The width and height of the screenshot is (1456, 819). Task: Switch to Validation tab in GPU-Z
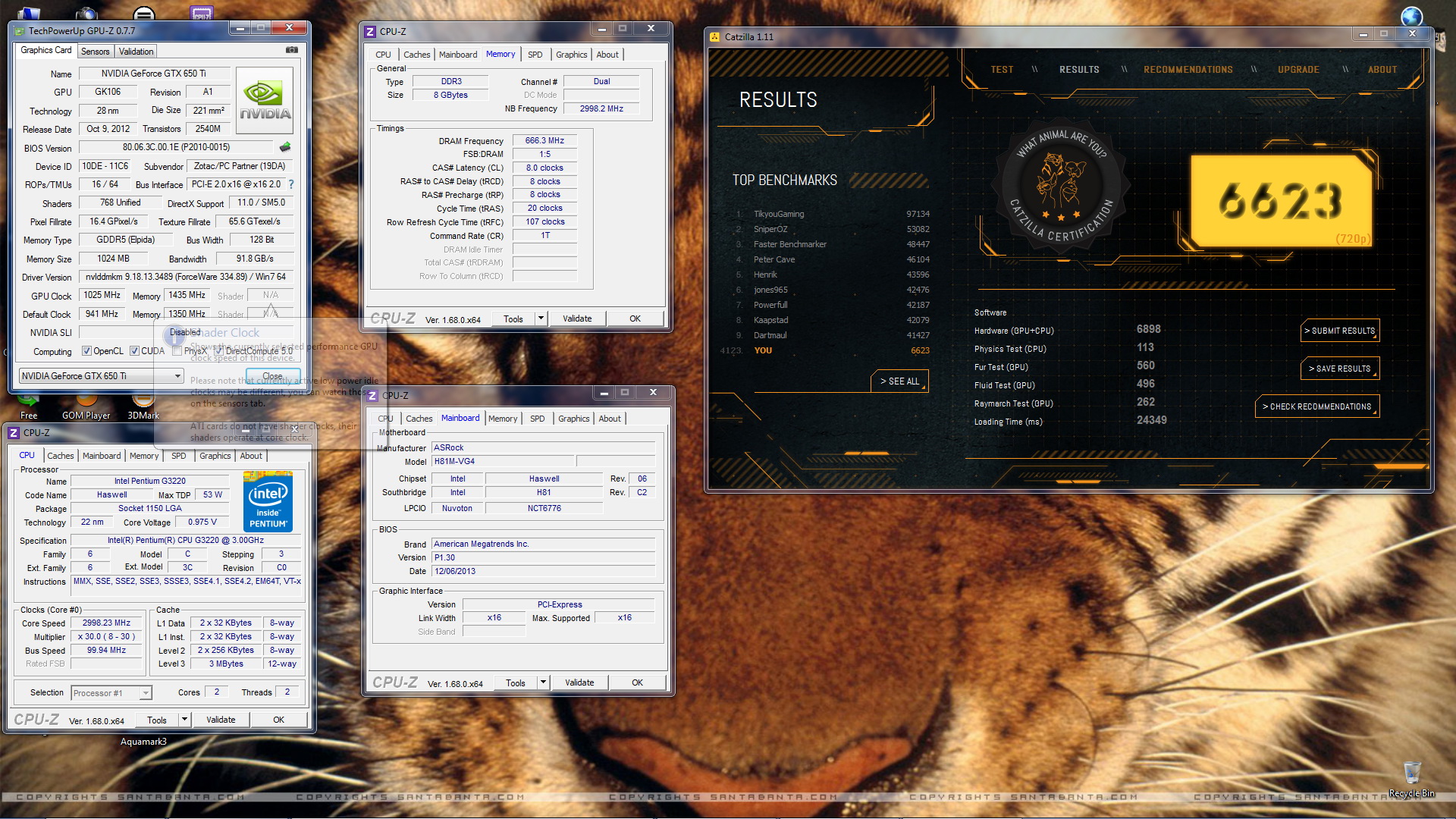point(136,52)
